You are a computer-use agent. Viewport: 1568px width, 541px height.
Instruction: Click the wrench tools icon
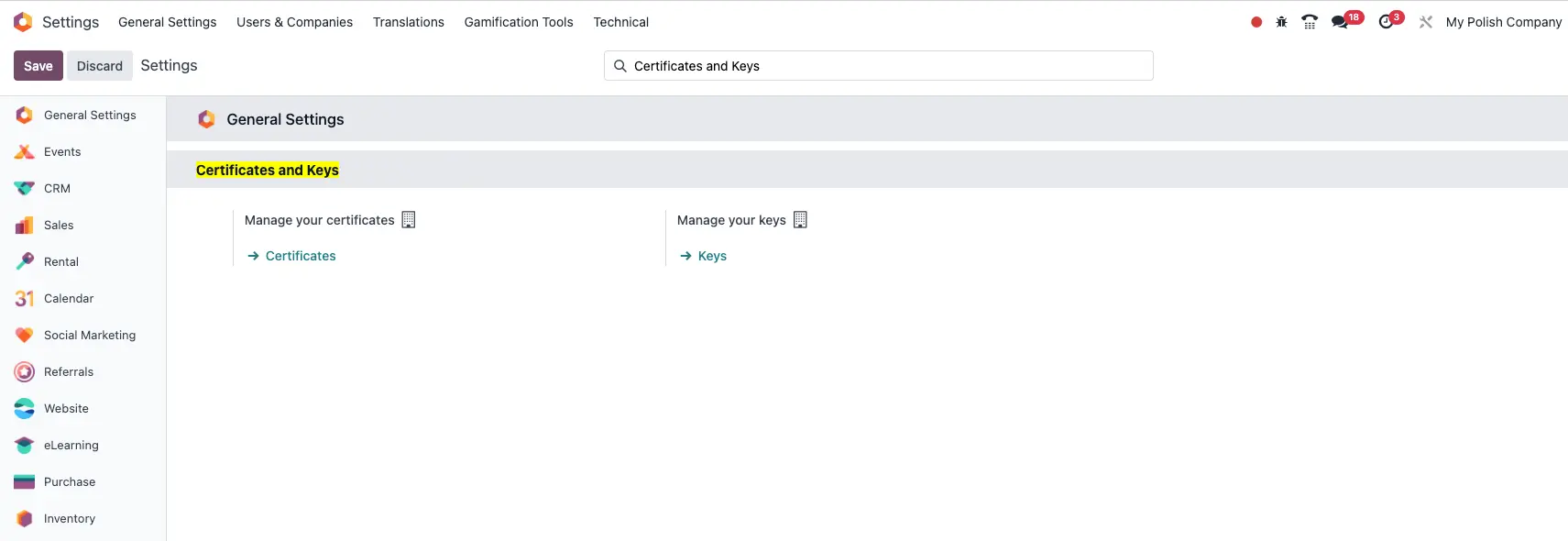pos(1426,22)
